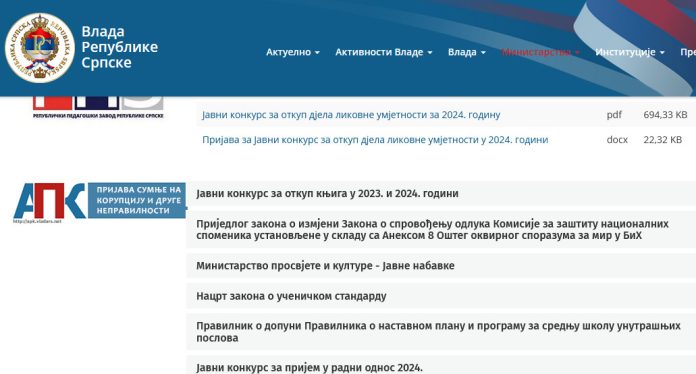Viewport: 696px width, 374px height.
Task: Expand the Активности Владе dropdown menu
Action: coord(384,52)
